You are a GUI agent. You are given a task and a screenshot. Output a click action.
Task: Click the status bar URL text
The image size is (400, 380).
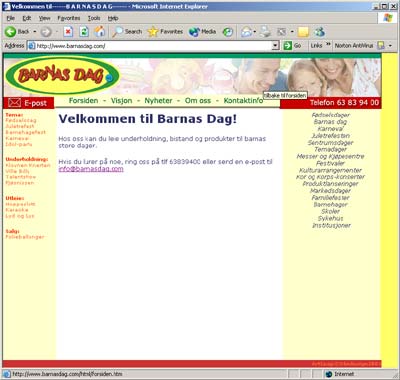[67, 374]
